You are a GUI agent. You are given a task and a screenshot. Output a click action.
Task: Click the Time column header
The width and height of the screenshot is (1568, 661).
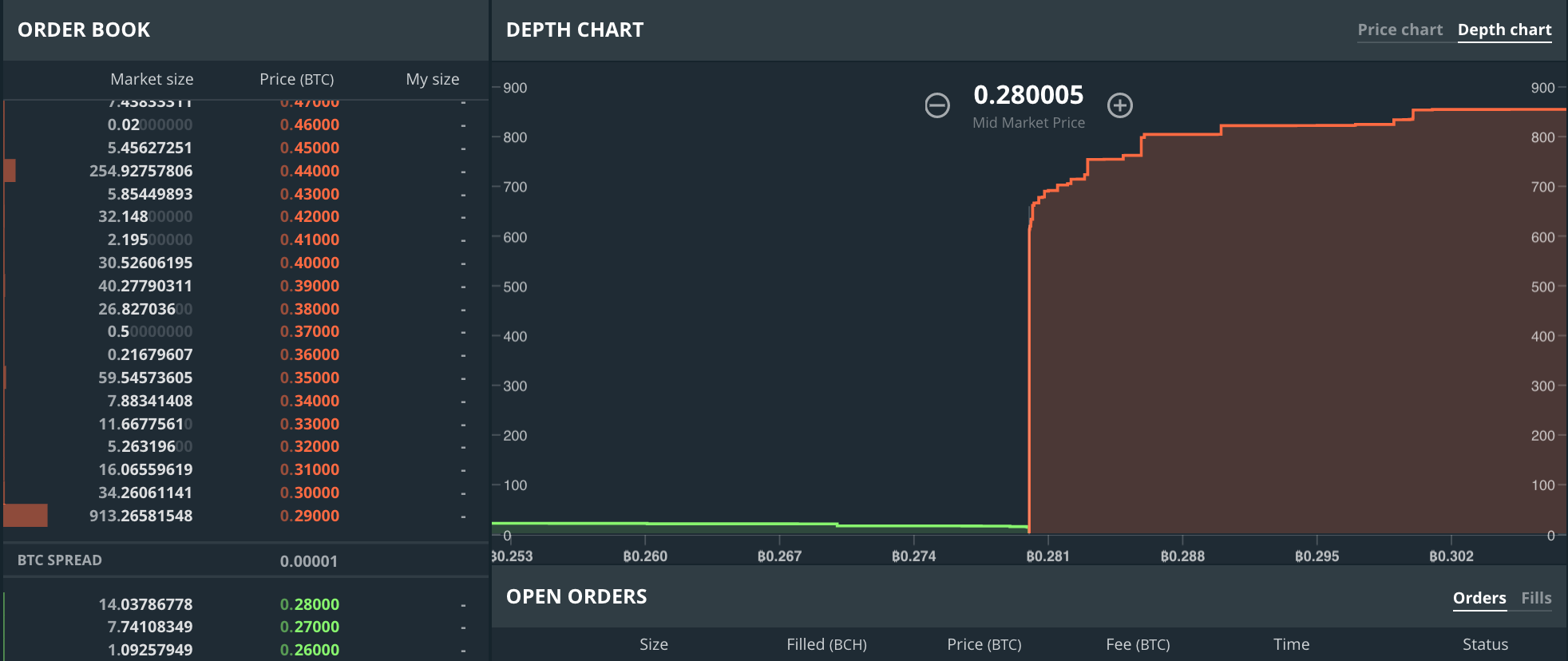pos(1292,644)
